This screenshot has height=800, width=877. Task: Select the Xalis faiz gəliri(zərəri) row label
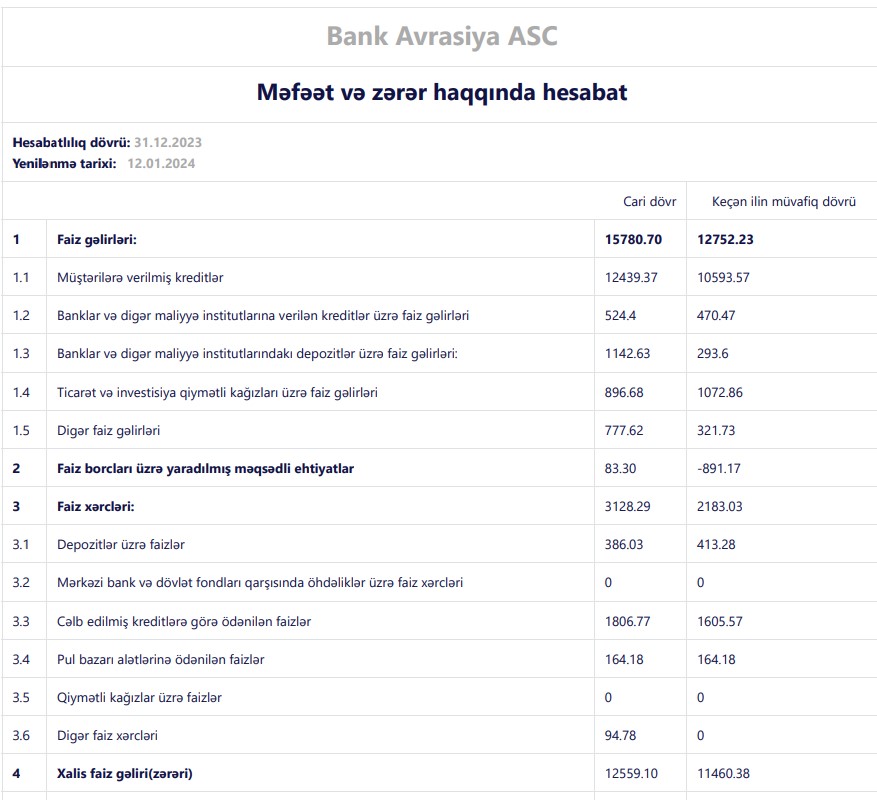pos(124,774)
